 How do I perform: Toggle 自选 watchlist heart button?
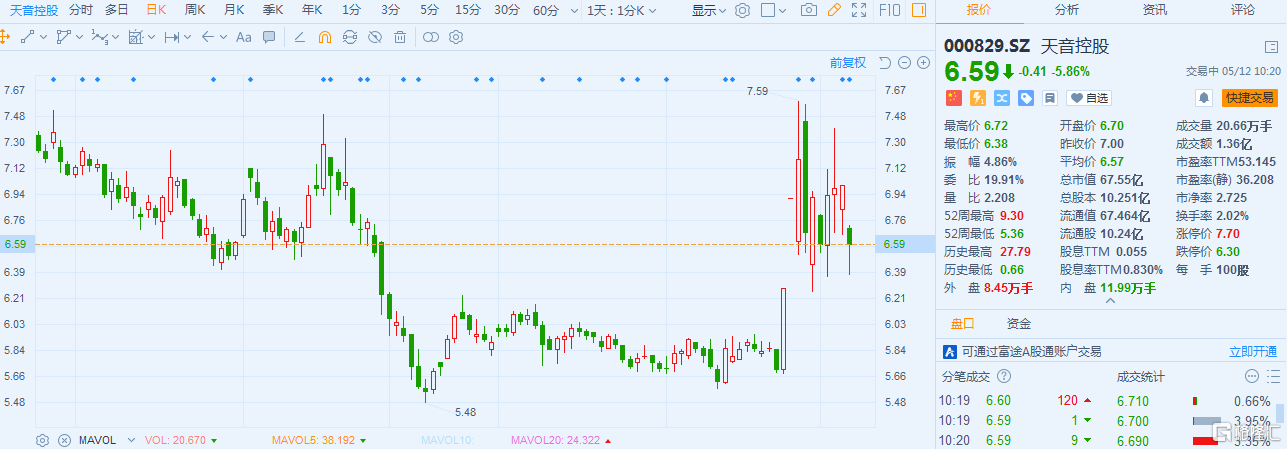pos(1089,98)
